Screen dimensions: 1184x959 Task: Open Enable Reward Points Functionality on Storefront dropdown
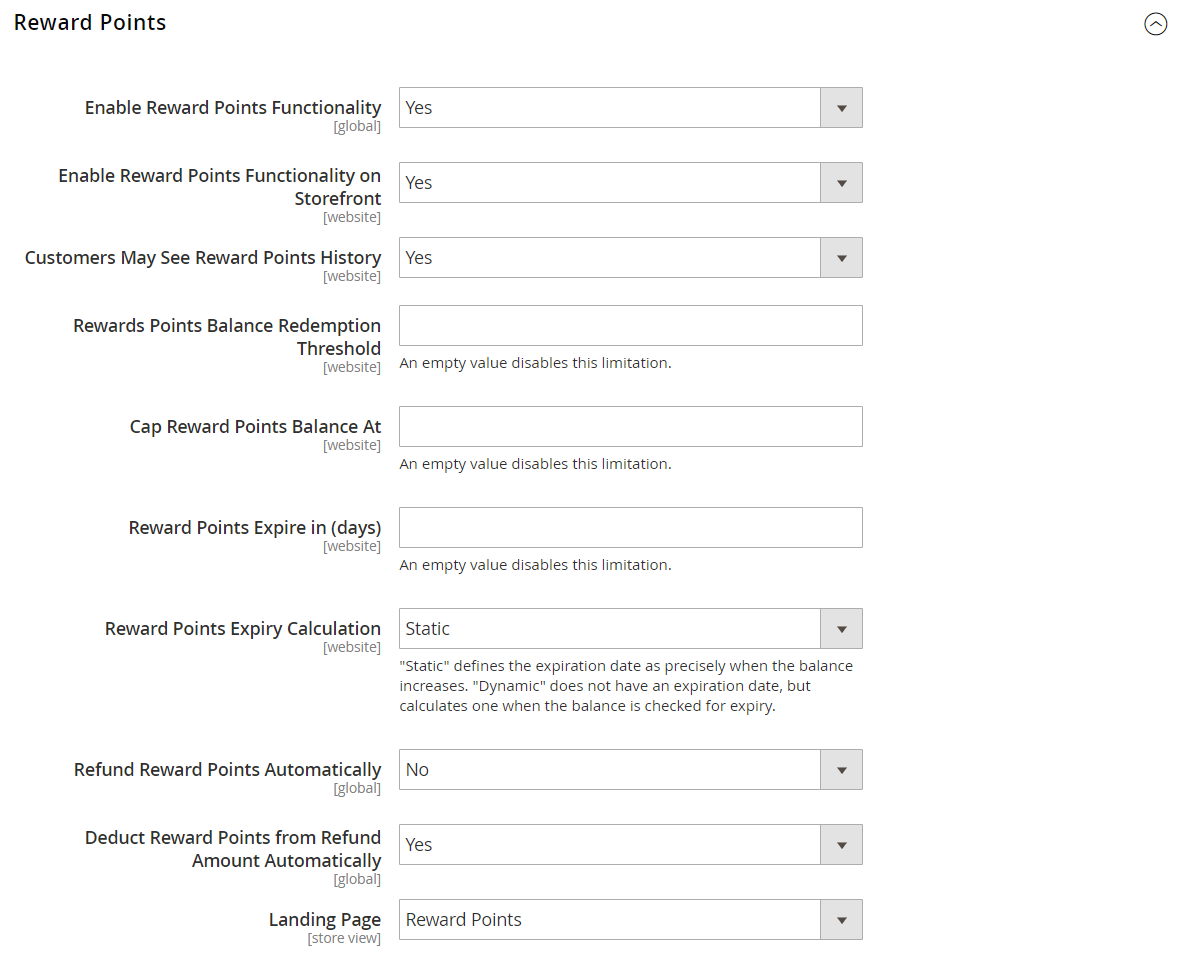631,183
